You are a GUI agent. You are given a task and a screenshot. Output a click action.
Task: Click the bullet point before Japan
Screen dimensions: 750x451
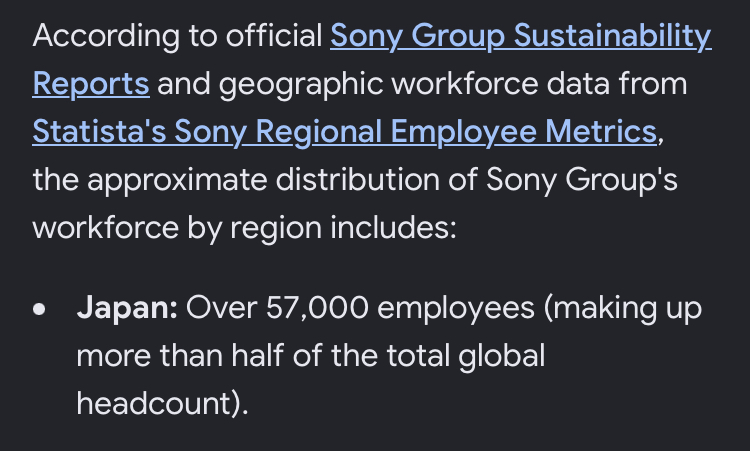(x=39, y=309)
